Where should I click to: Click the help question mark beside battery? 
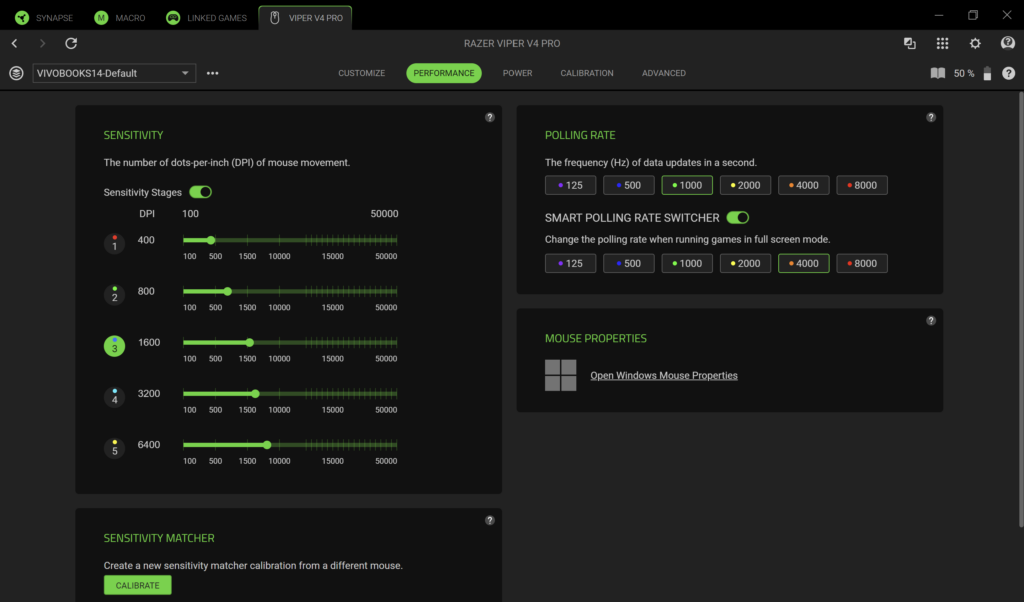[x=1008, y=73]
